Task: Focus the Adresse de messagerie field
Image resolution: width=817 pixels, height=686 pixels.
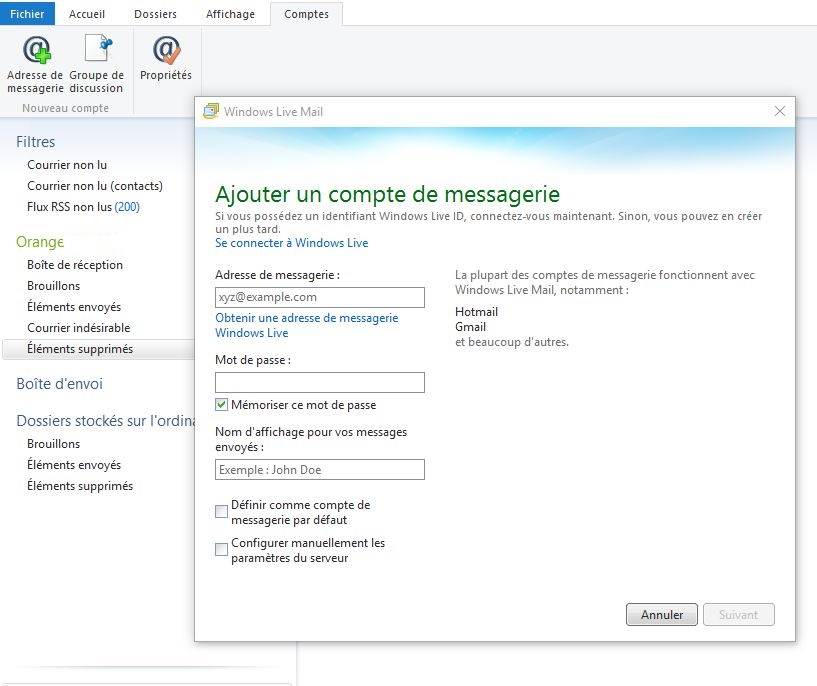Action: coord(320,297)
